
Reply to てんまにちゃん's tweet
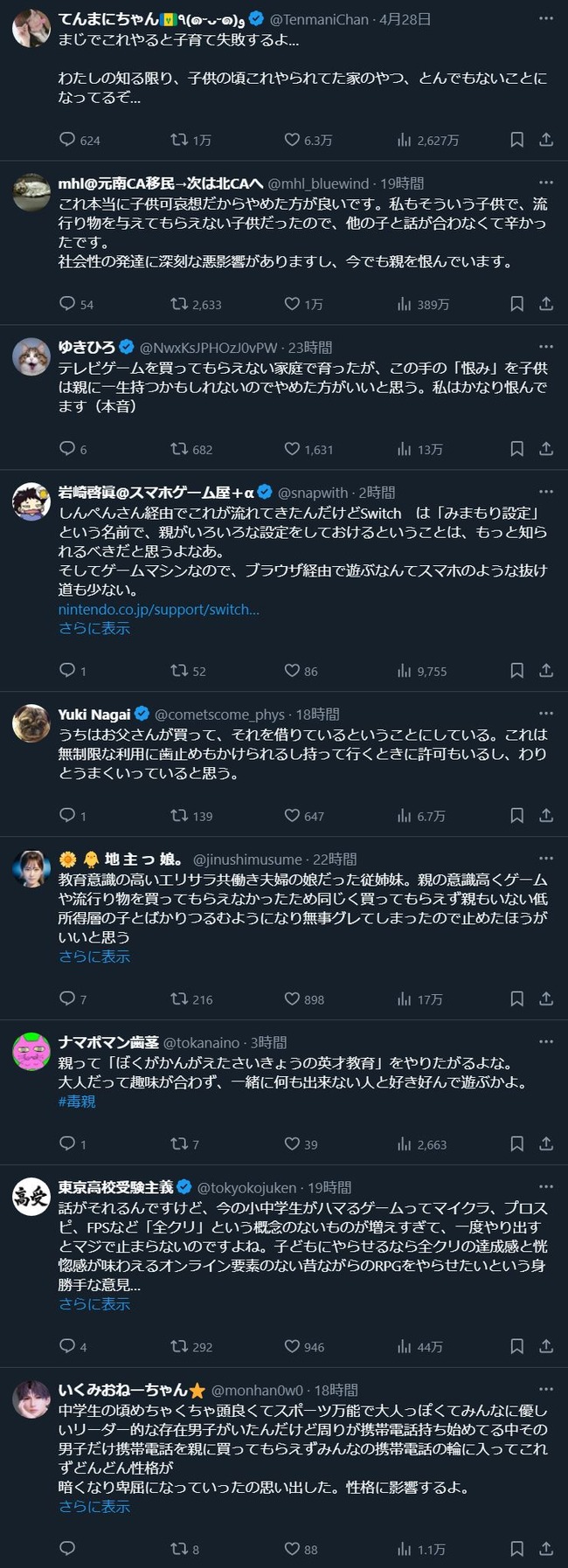[x=68, y=137]
